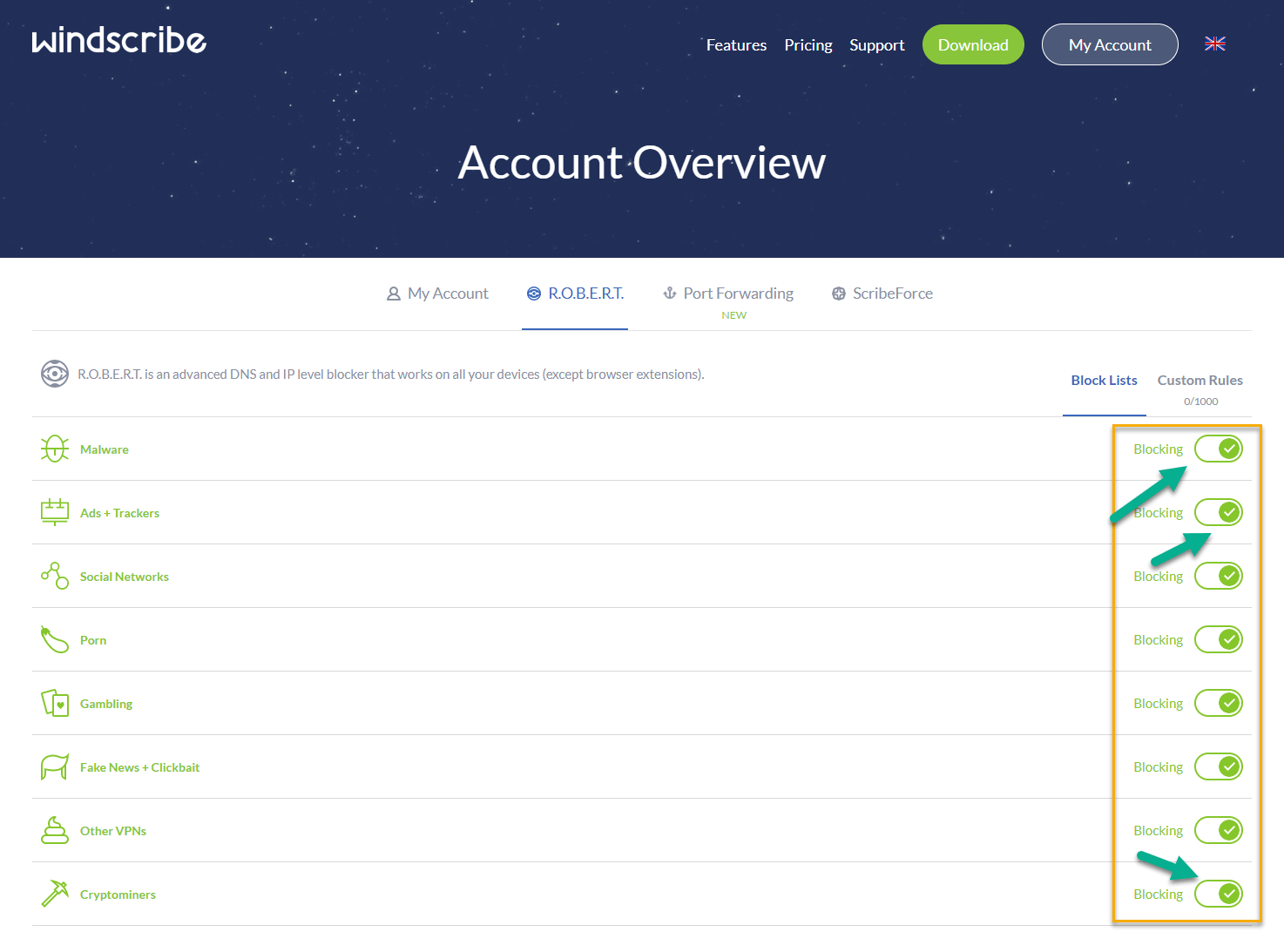Click the Social Networks label
The height and width of the screenshot is (952, 1284).
[125, 577]
